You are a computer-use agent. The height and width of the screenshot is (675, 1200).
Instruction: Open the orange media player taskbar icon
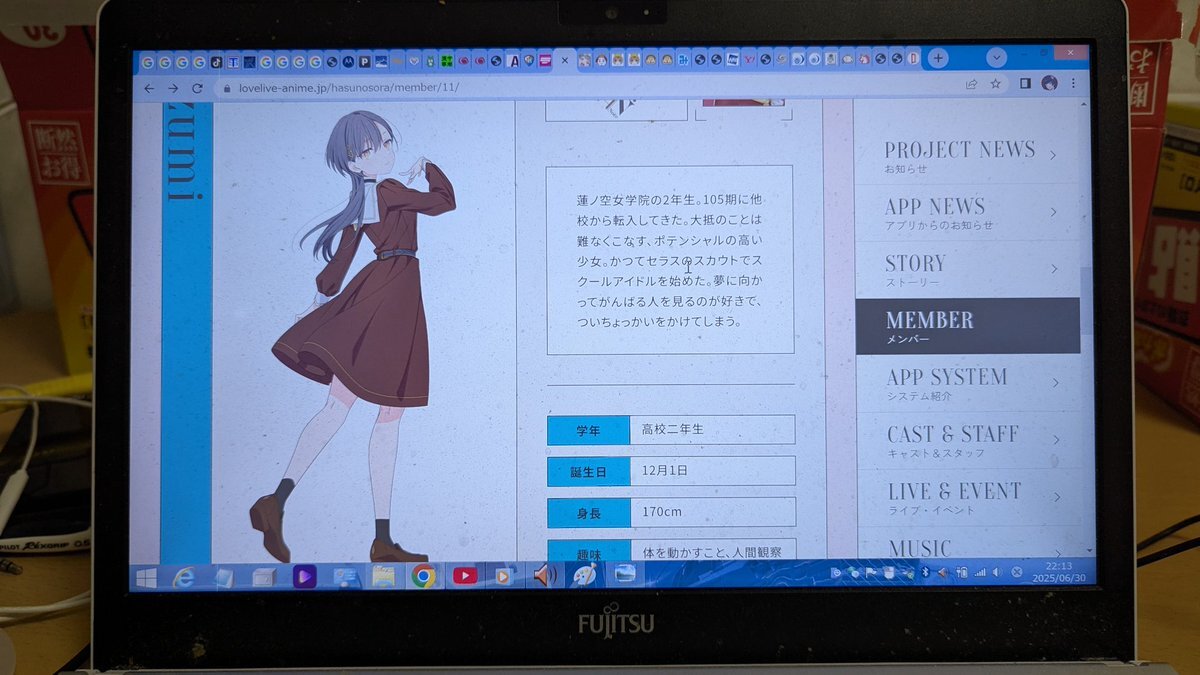pos(505,575)
